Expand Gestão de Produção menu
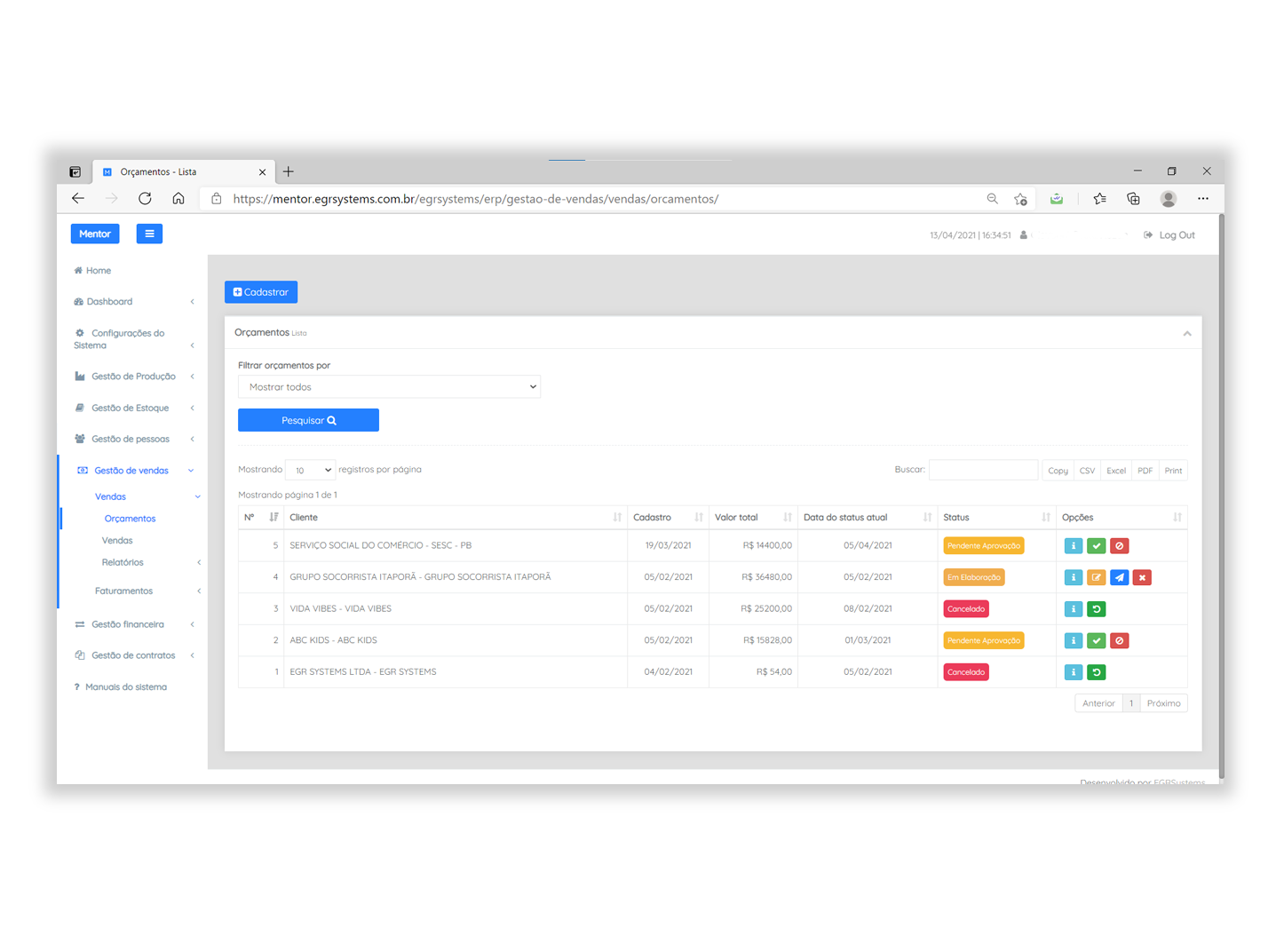The height and width of the screenshot is (952, 1276). tap(133, 377)
